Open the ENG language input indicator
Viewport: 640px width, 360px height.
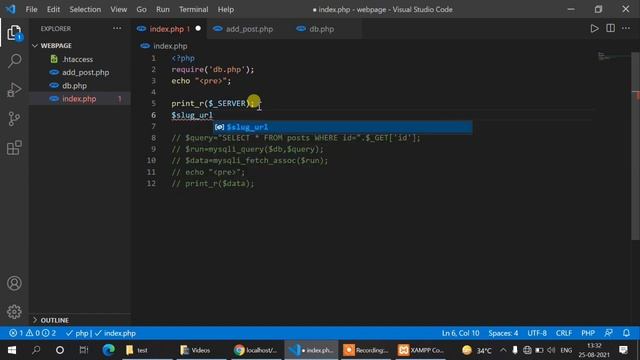click(x=566, y=350)
